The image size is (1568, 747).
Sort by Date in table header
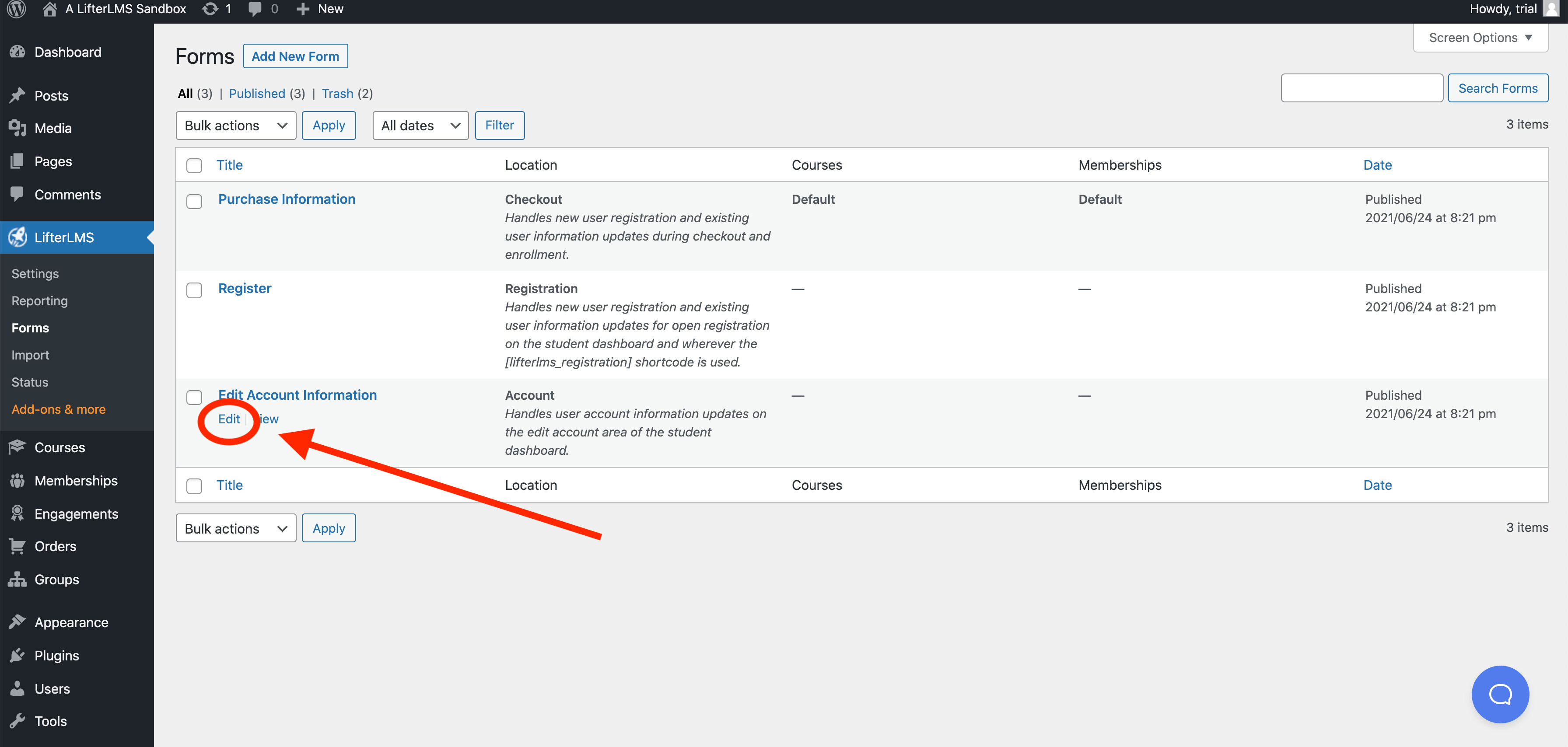tap(1377, 165)
